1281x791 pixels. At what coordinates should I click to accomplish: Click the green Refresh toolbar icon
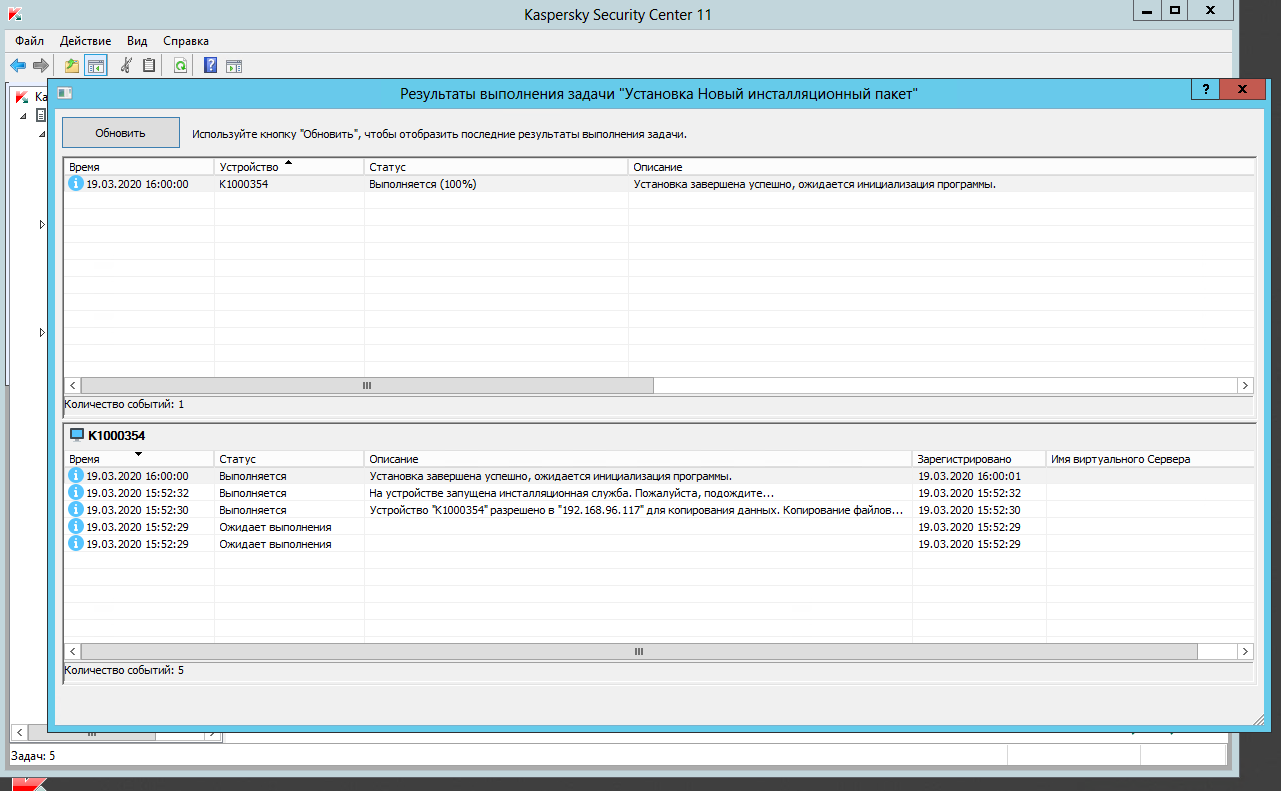click(x=180, y=66)
